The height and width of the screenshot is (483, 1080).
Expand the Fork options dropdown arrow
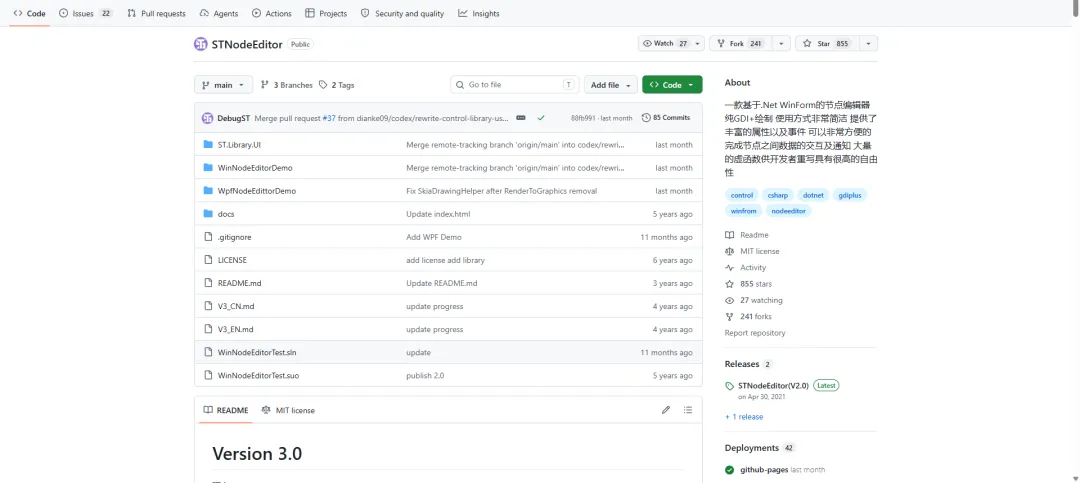point(781,43)
